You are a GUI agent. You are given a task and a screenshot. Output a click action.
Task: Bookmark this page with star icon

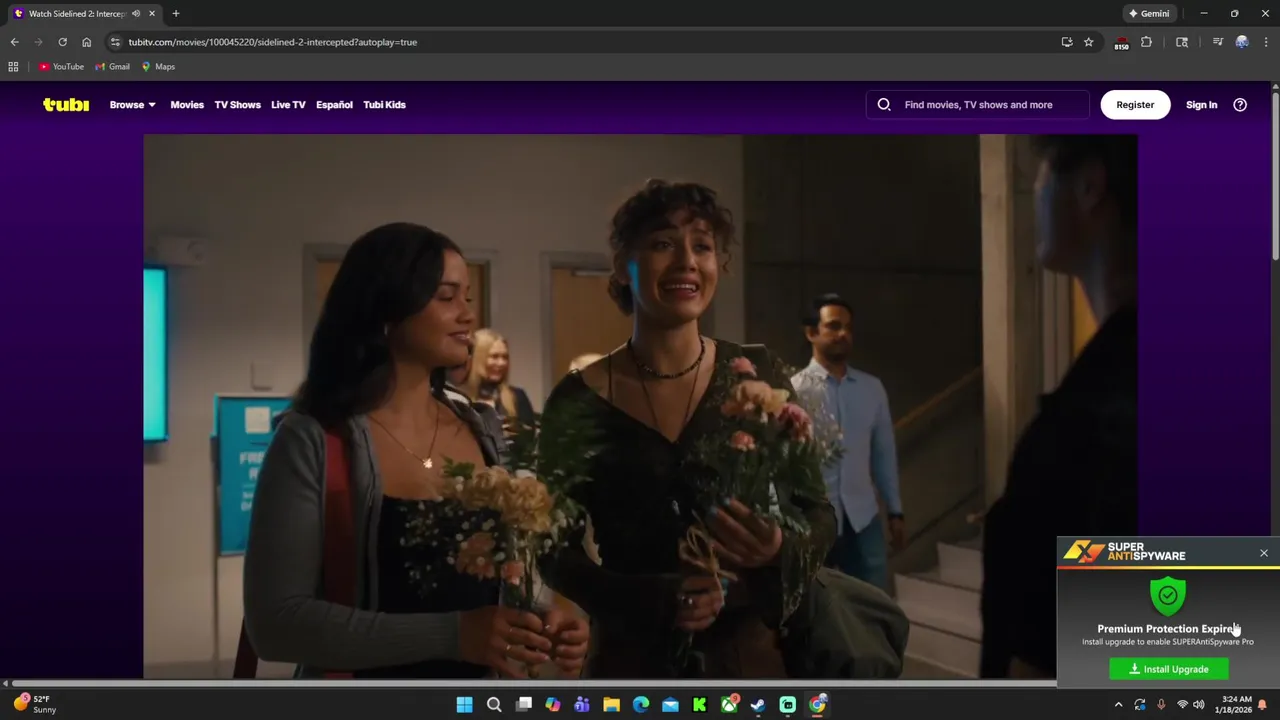pyautogui.click(x=1089, y=42)
